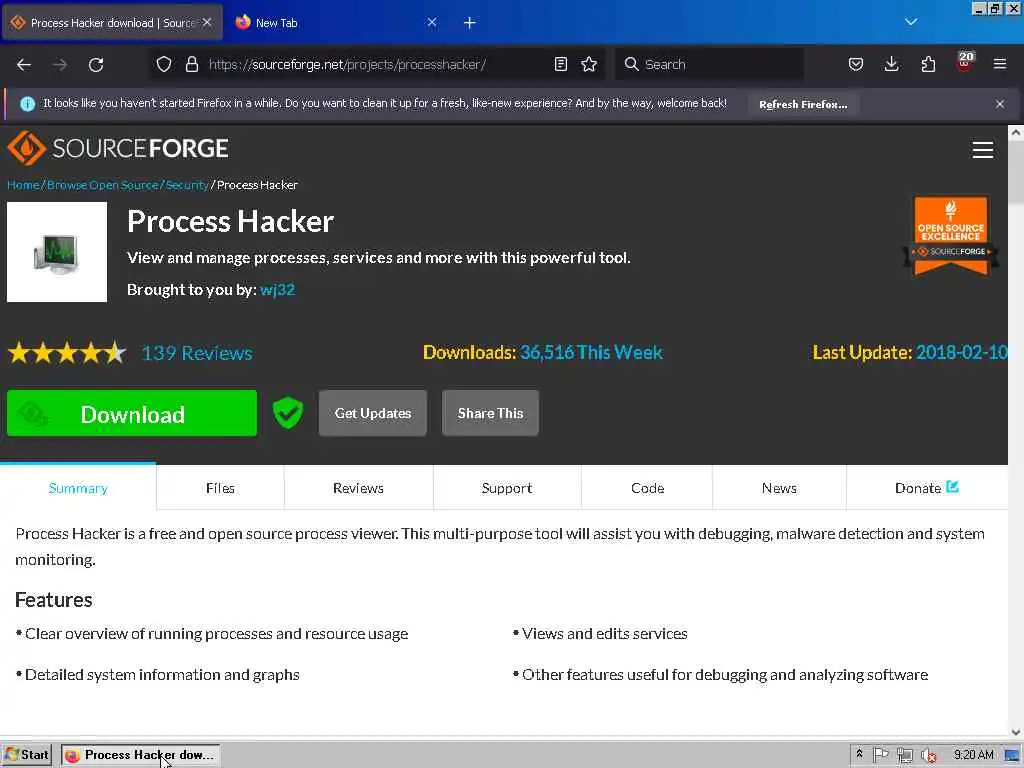Follow the Security breadcrumb link

pos(187,185)
